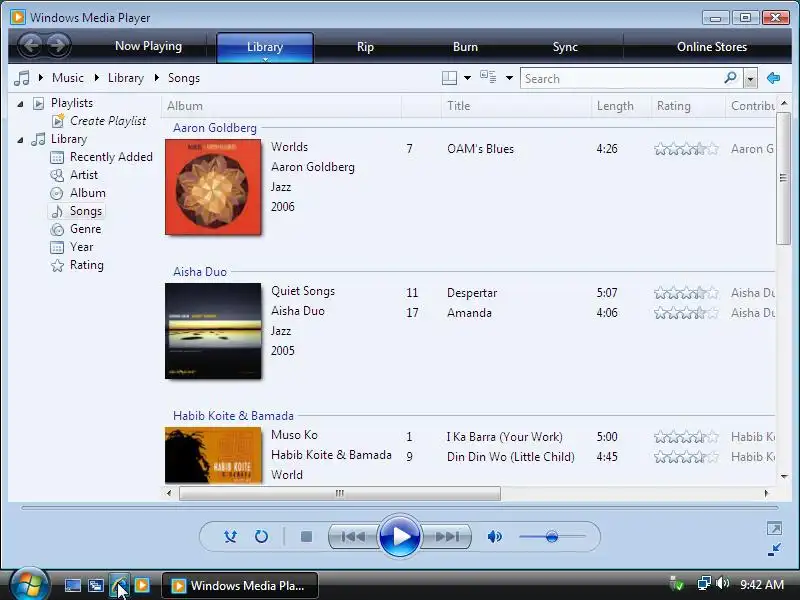Click the Quiet Songs album cover

pos(213,331)
